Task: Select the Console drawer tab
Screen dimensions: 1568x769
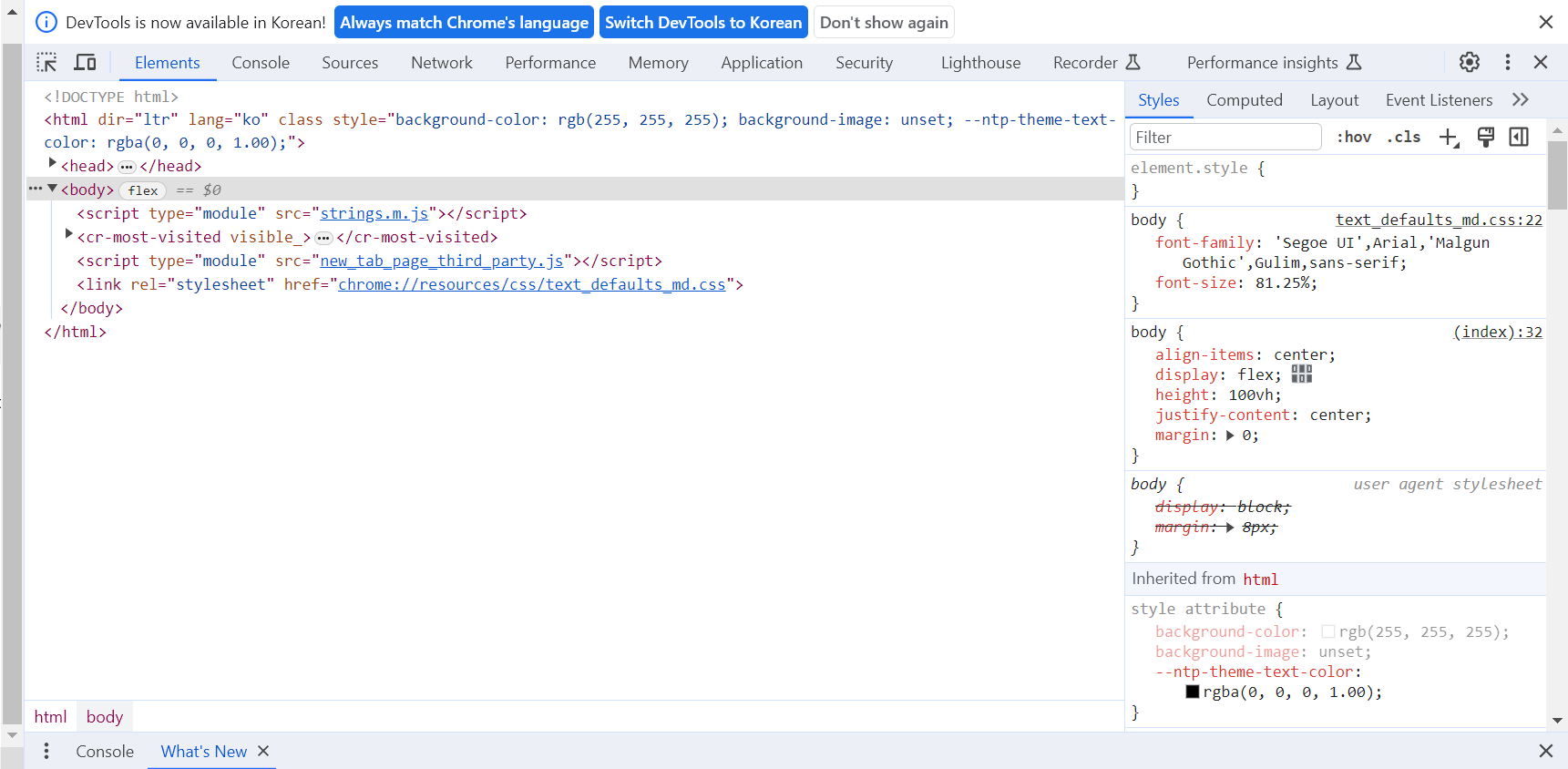Action: click(105, 751)
